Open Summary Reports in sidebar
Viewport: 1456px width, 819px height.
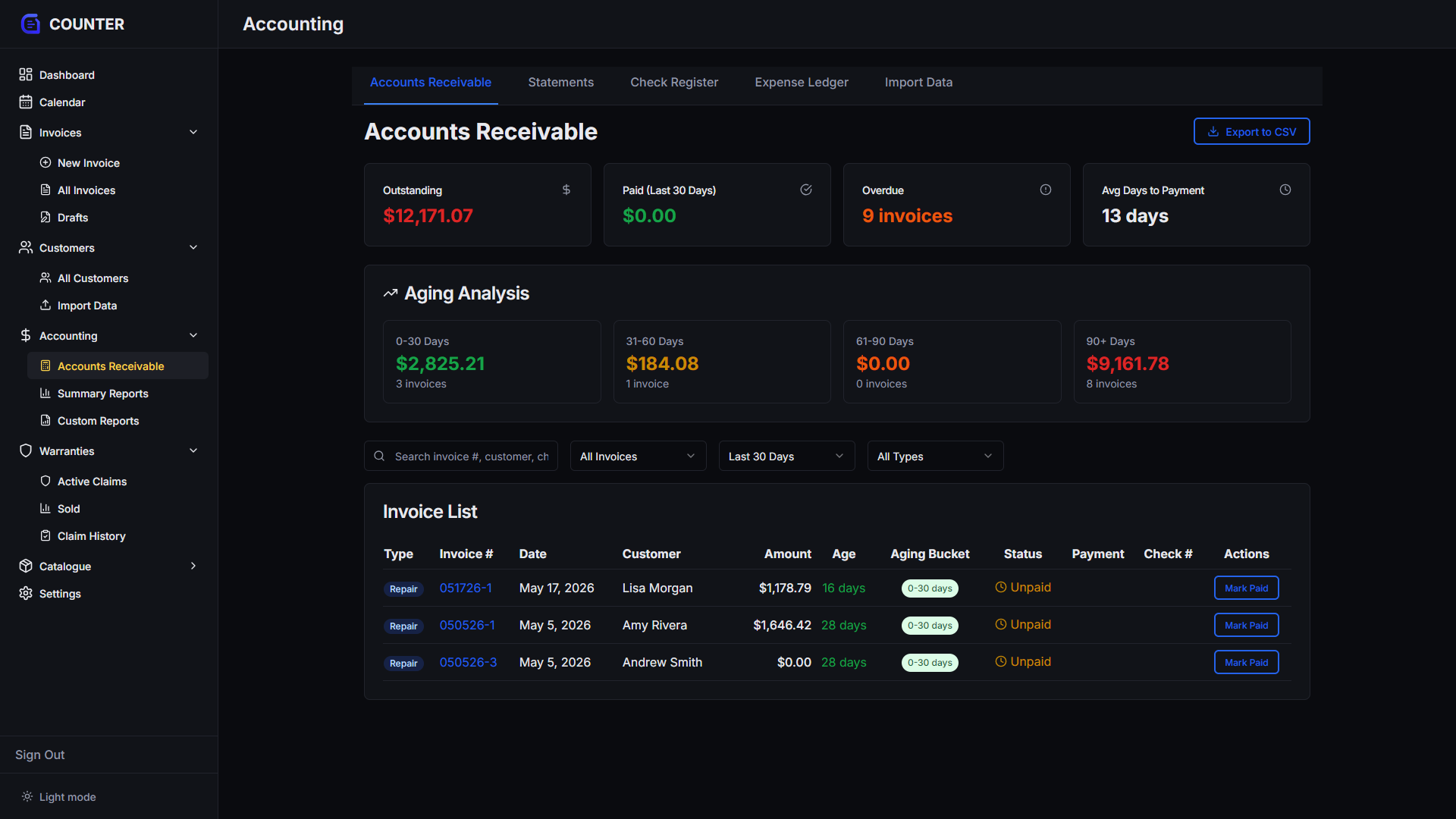pos(118,393)
